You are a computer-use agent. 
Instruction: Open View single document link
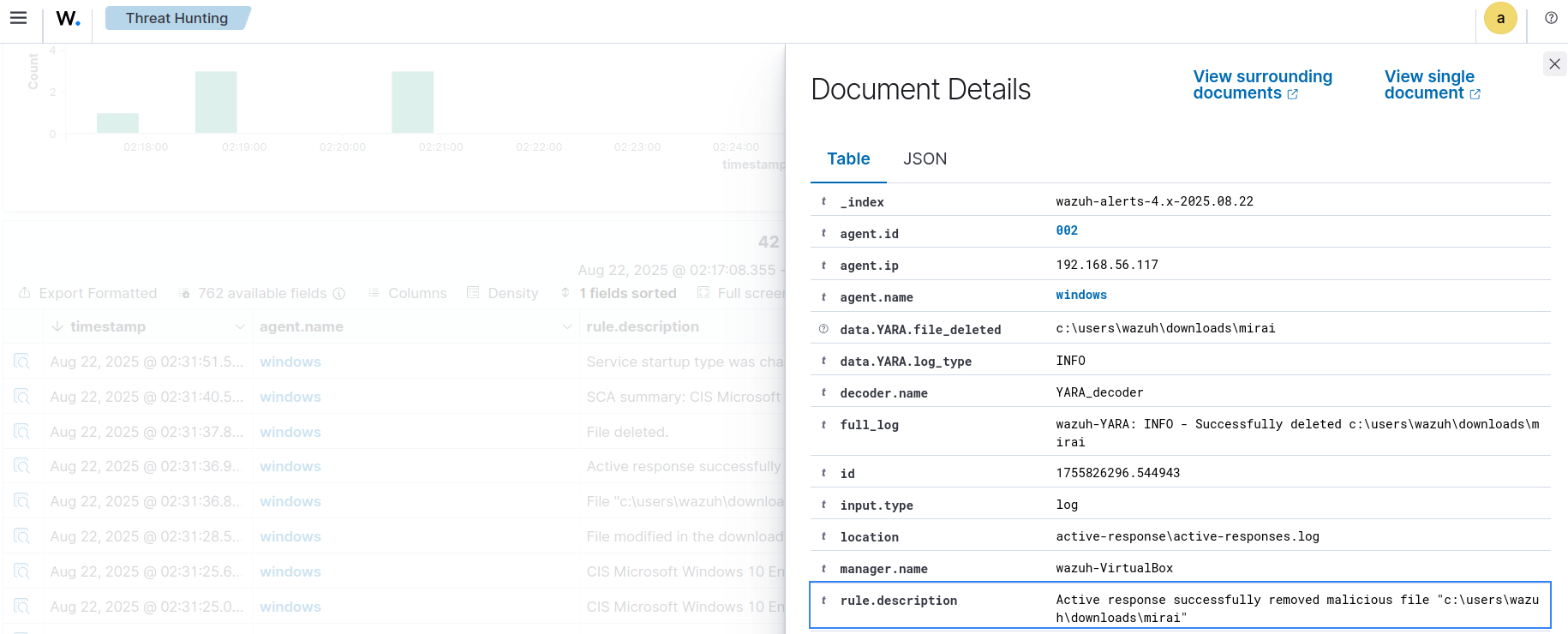(x=1431, y=85)
